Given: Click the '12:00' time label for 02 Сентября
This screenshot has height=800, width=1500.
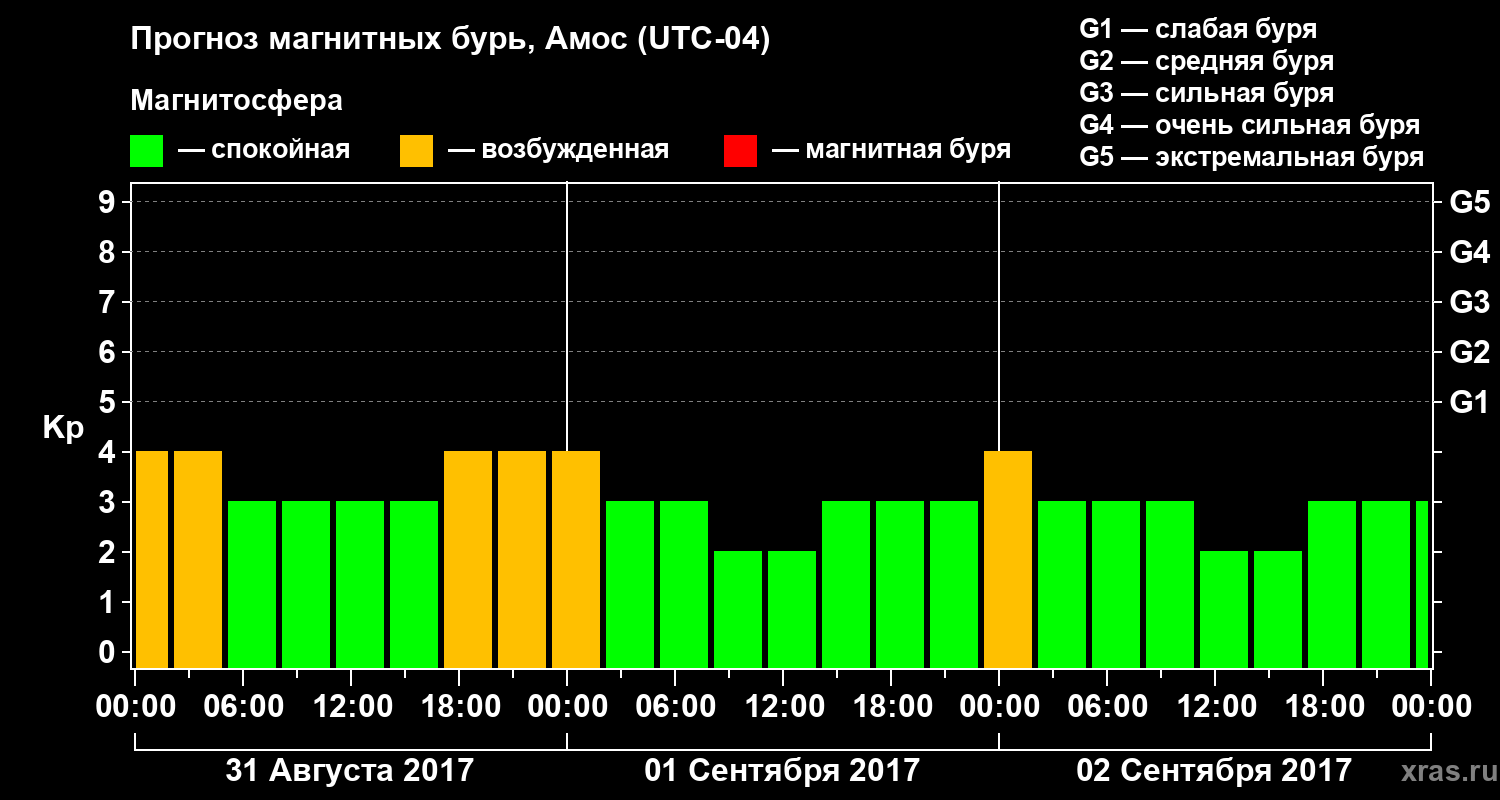Looking at the screenshot, I should 1215,706.
